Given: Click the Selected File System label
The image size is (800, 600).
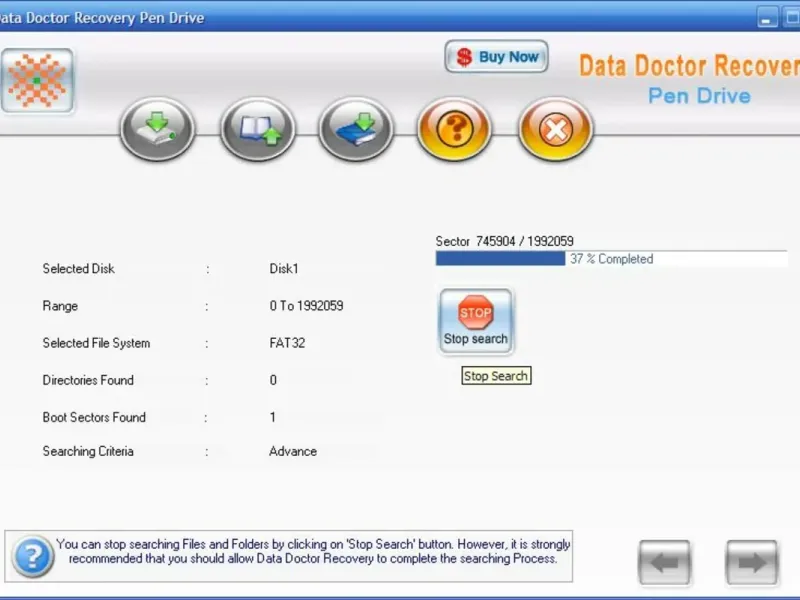Looking at the screenshot, I should coord(96,343).
